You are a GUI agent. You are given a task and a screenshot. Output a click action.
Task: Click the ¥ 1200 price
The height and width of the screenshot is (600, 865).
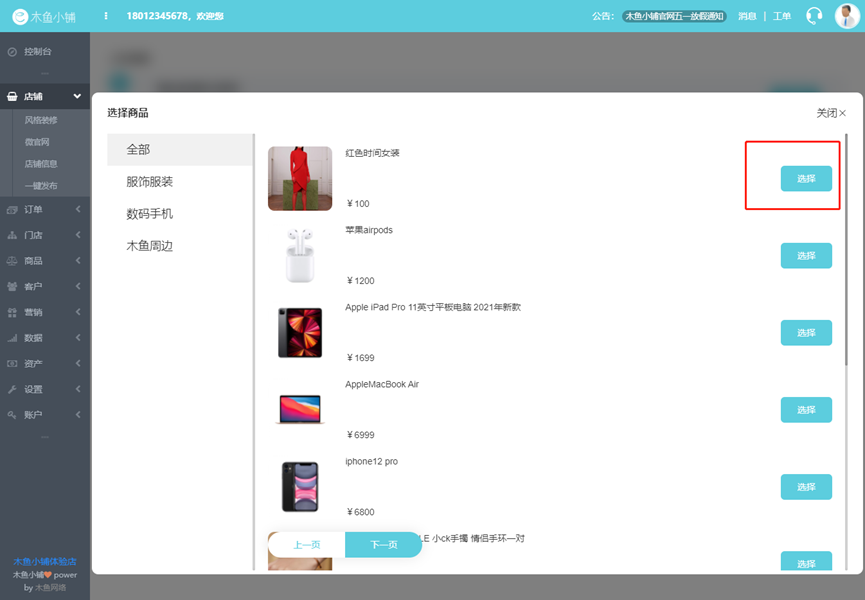tap(360, 281)
